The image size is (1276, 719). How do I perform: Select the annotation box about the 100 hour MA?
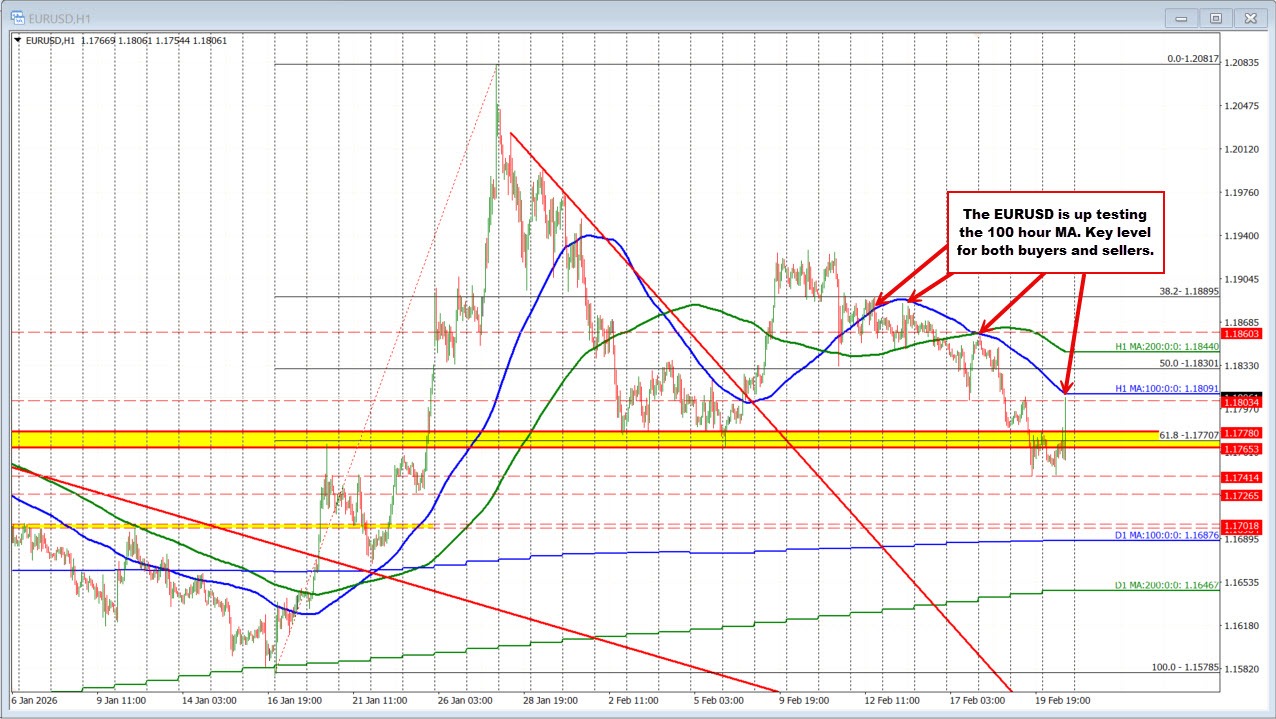pos(1056,232)
